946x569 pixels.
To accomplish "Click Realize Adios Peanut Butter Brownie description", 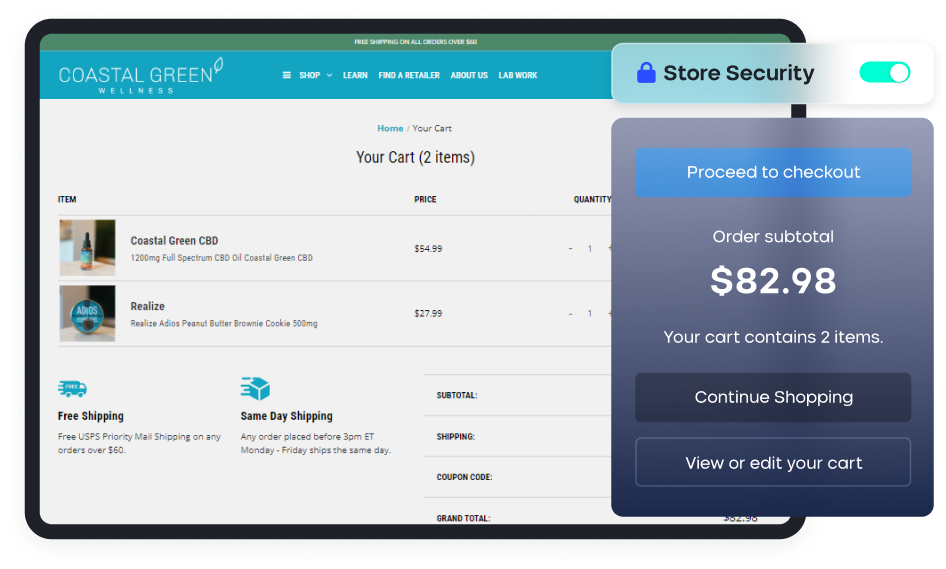I will pyautogui.click(x=224, y=323).
